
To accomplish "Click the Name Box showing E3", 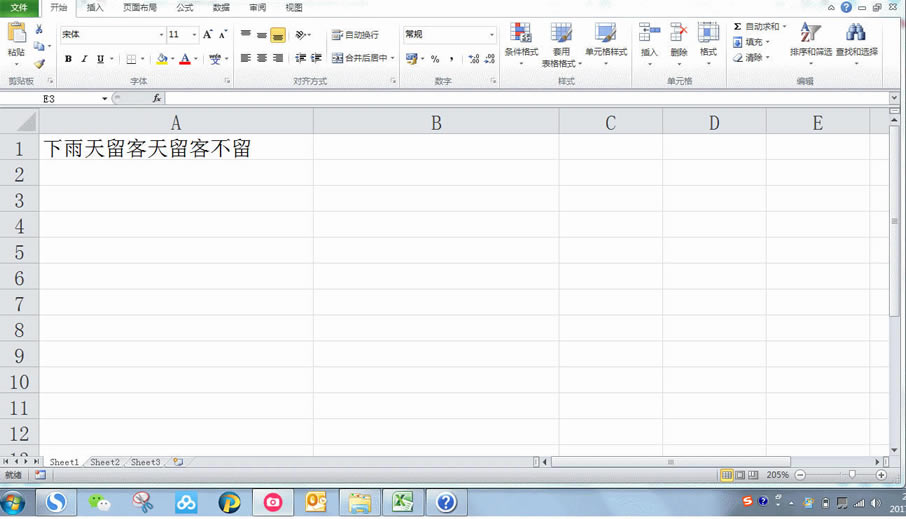I will [x=49, y=99].
